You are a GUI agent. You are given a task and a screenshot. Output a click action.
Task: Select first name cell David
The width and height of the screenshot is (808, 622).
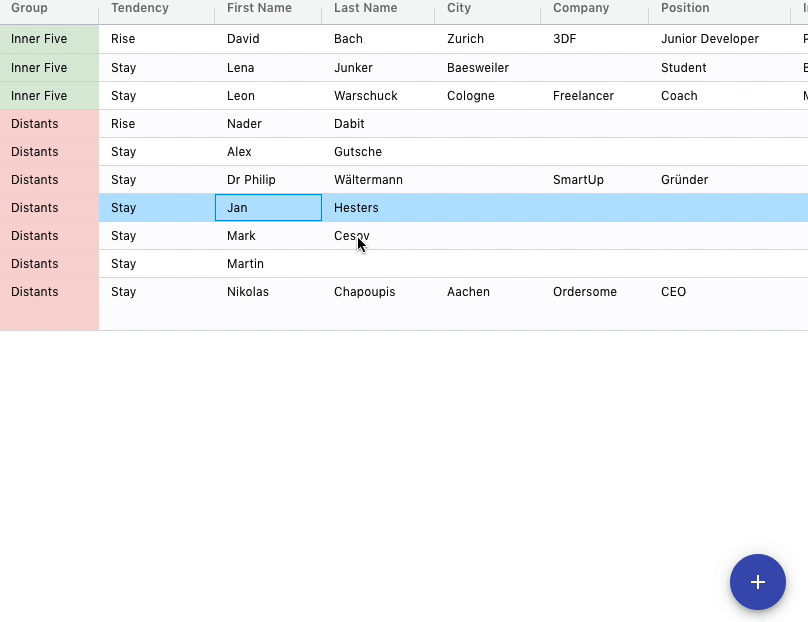click(x=268, y=39)
